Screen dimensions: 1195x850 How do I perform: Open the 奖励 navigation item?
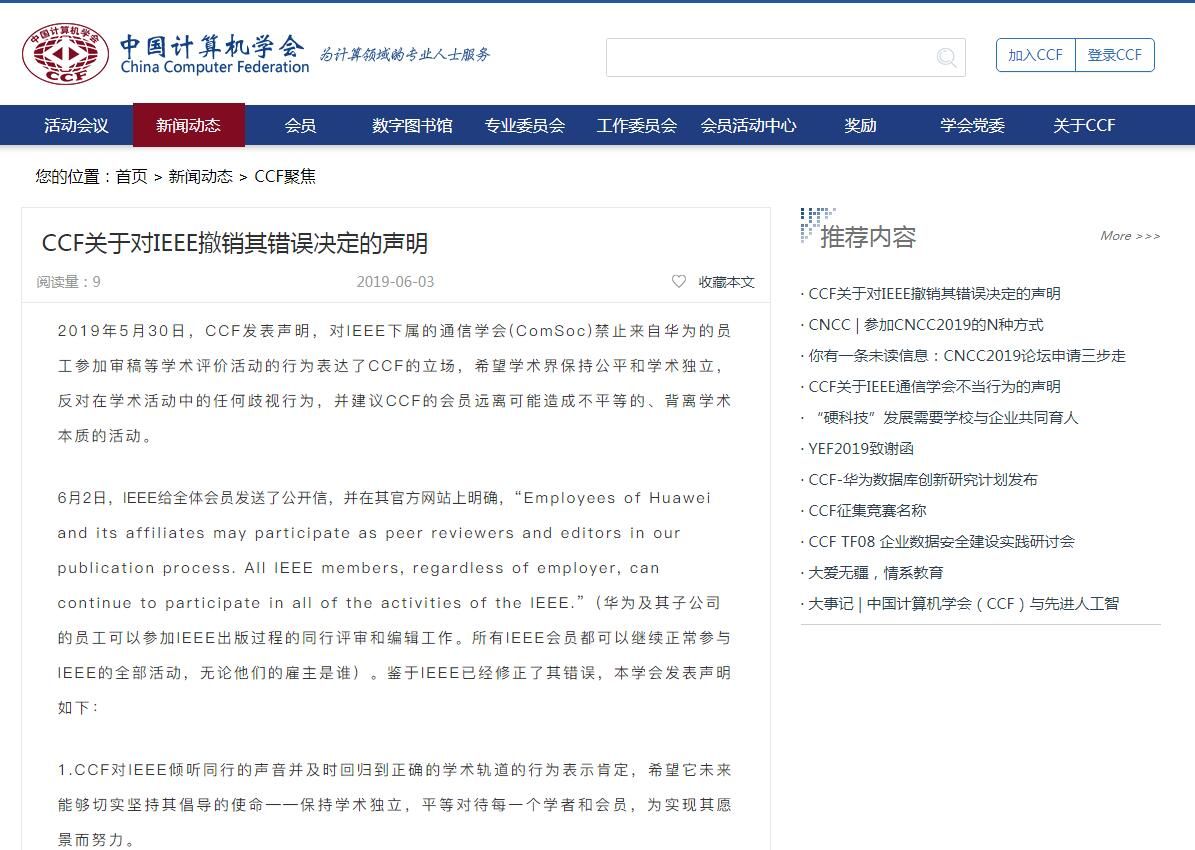tap(860, 125)
